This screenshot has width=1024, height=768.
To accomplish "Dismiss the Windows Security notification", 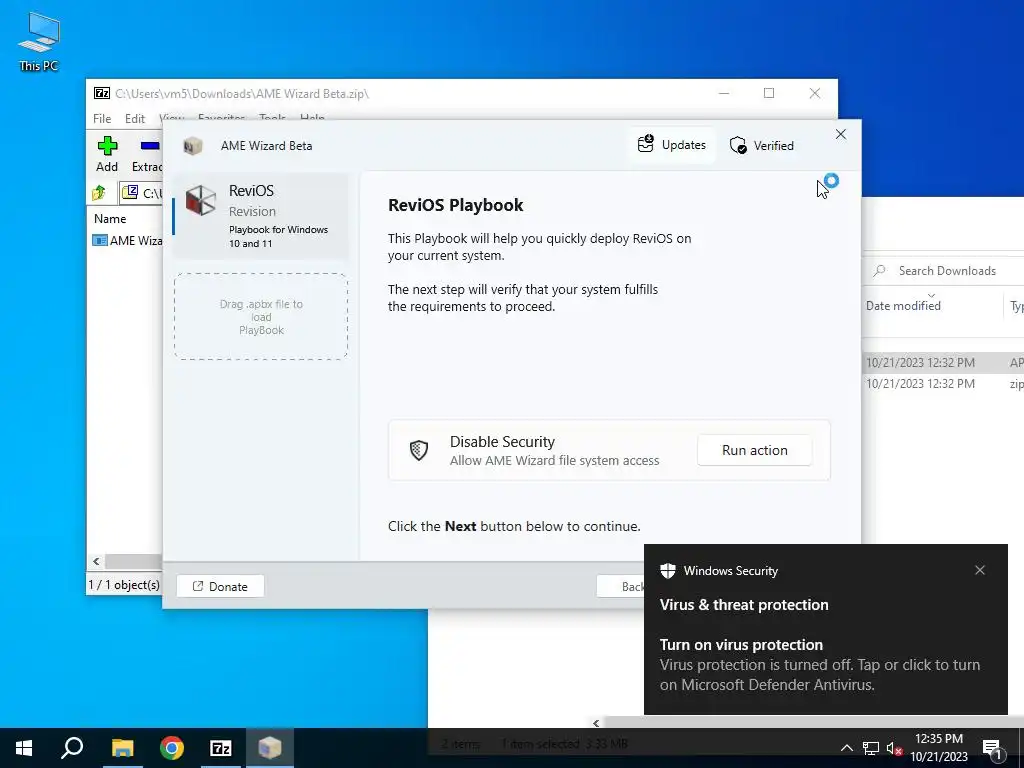I will click(x=980, y=570).
